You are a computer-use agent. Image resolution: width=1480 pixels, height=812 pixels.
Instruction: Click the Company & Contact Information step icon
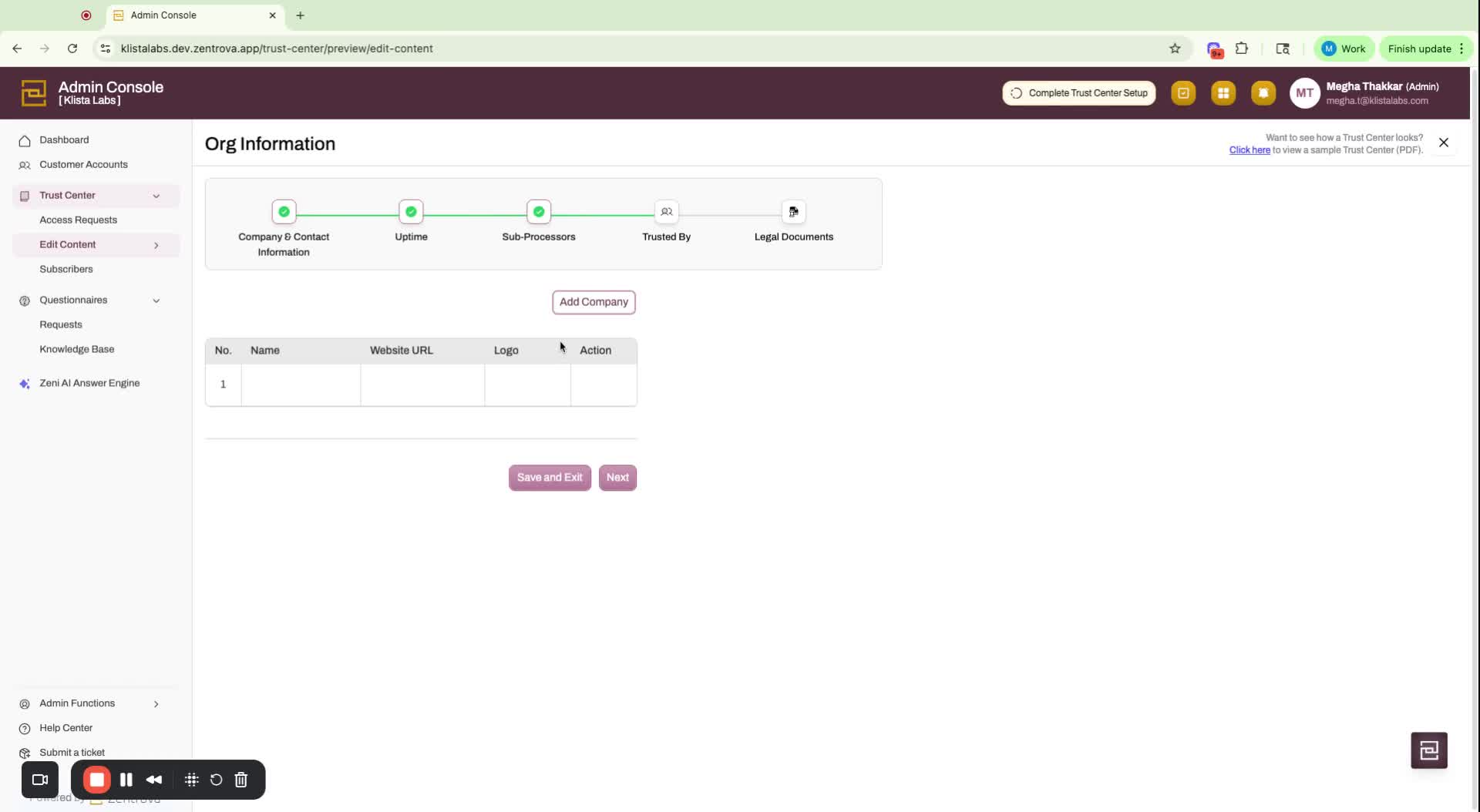click(284, 212)
